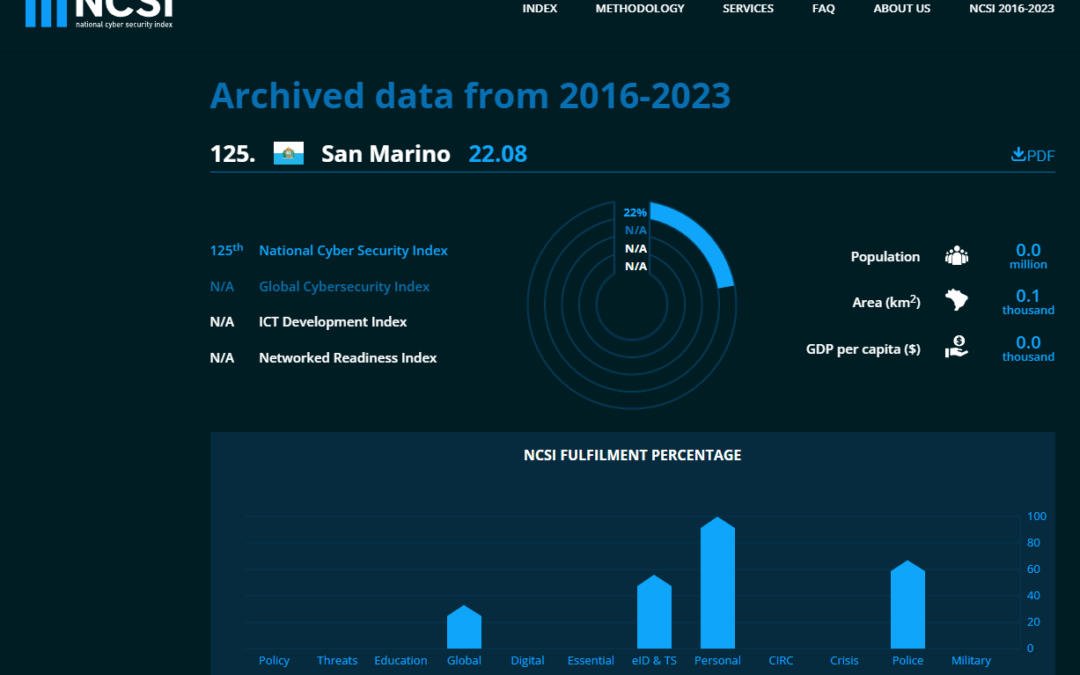The image size is (1080, 675).
Task: Click the 22.08 score value
Action: click(x=498, y=154)
